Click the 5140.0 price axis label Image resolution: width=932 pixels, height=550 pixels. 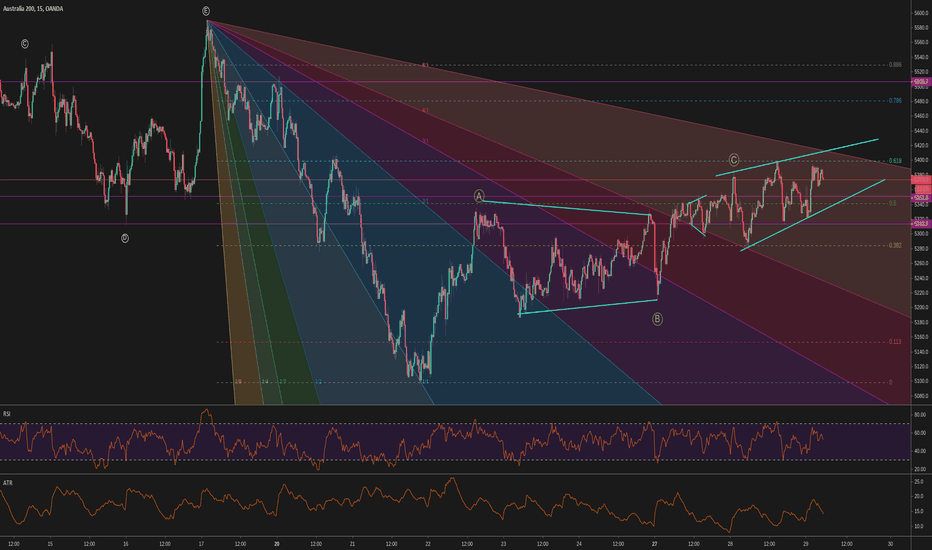(x=921, y=352)
